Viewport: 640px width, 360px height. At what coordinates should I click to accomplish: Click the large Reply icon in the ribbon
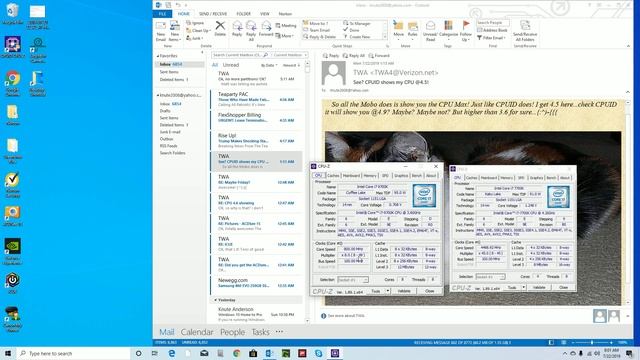point(237,29)
